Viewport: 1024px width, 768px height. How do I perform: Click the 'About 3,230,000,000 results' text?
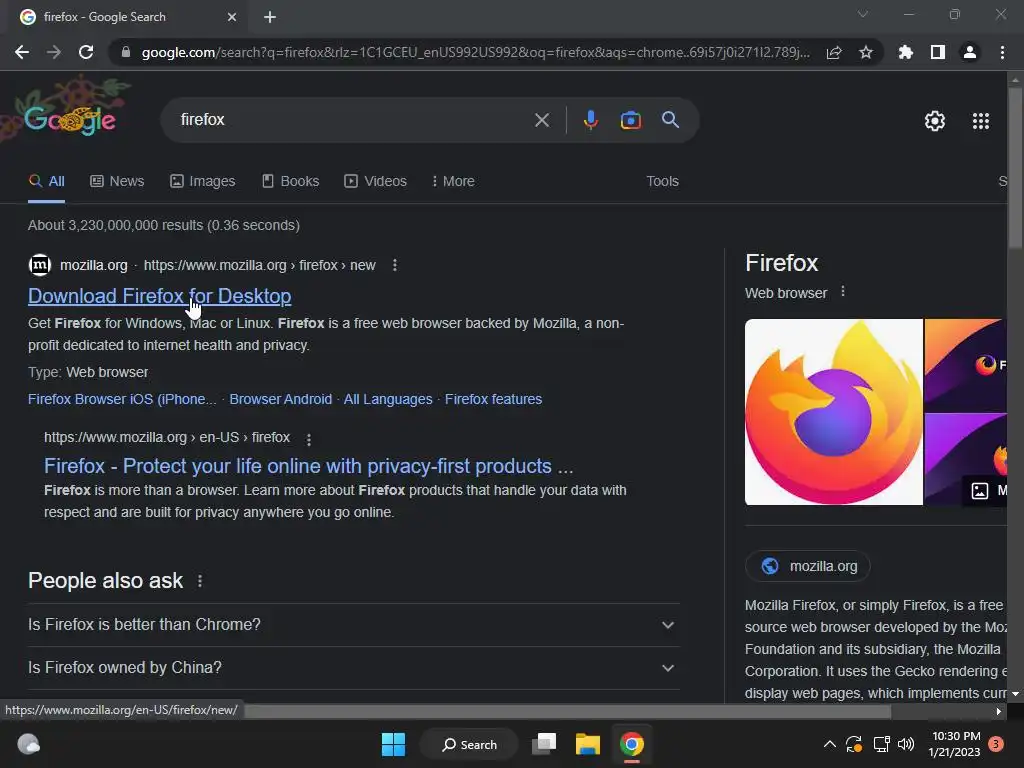point(164,225)
